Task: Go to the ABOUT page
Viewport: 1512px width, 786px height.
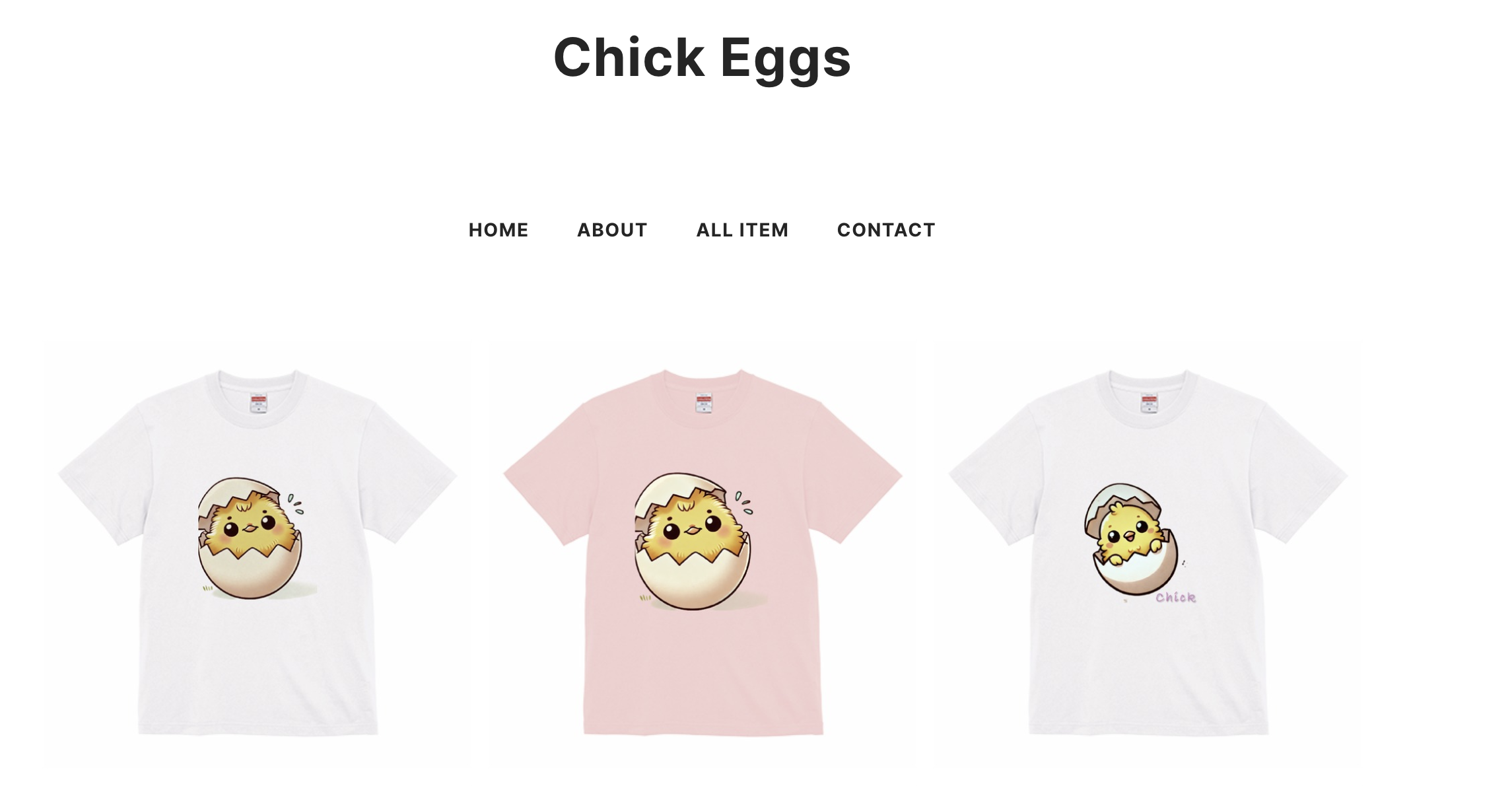Action: click(x=612, y=230)
